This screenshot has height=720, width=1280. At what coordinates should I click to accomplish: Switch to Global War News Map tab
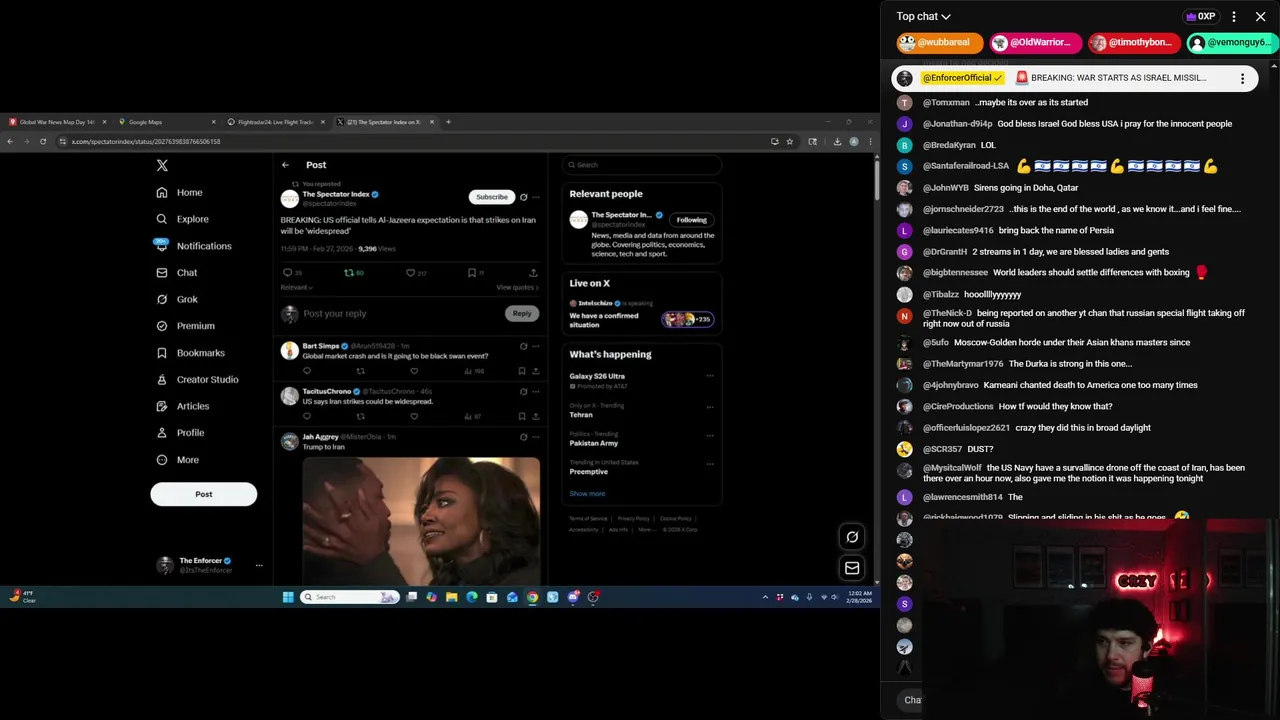click(x=57, y=122)
